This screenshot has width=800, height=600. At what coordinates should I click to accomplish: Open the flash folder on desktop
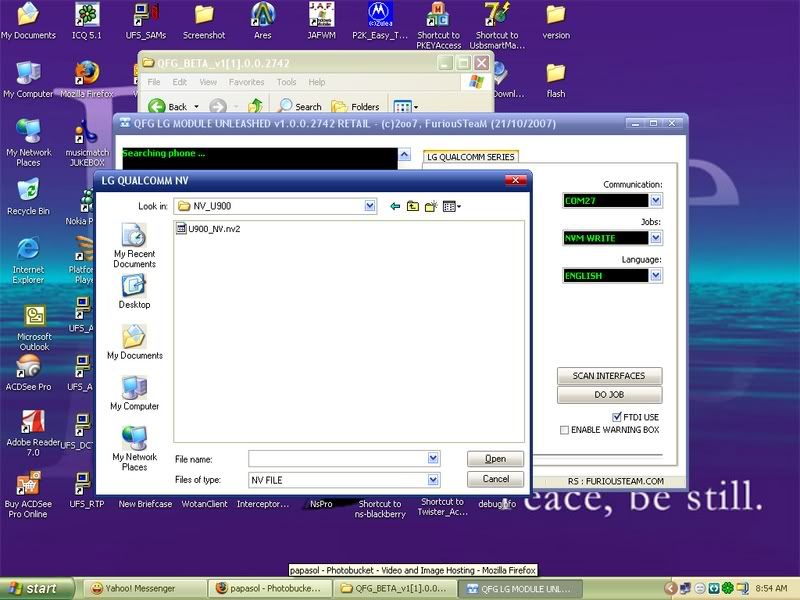[556, 80]
